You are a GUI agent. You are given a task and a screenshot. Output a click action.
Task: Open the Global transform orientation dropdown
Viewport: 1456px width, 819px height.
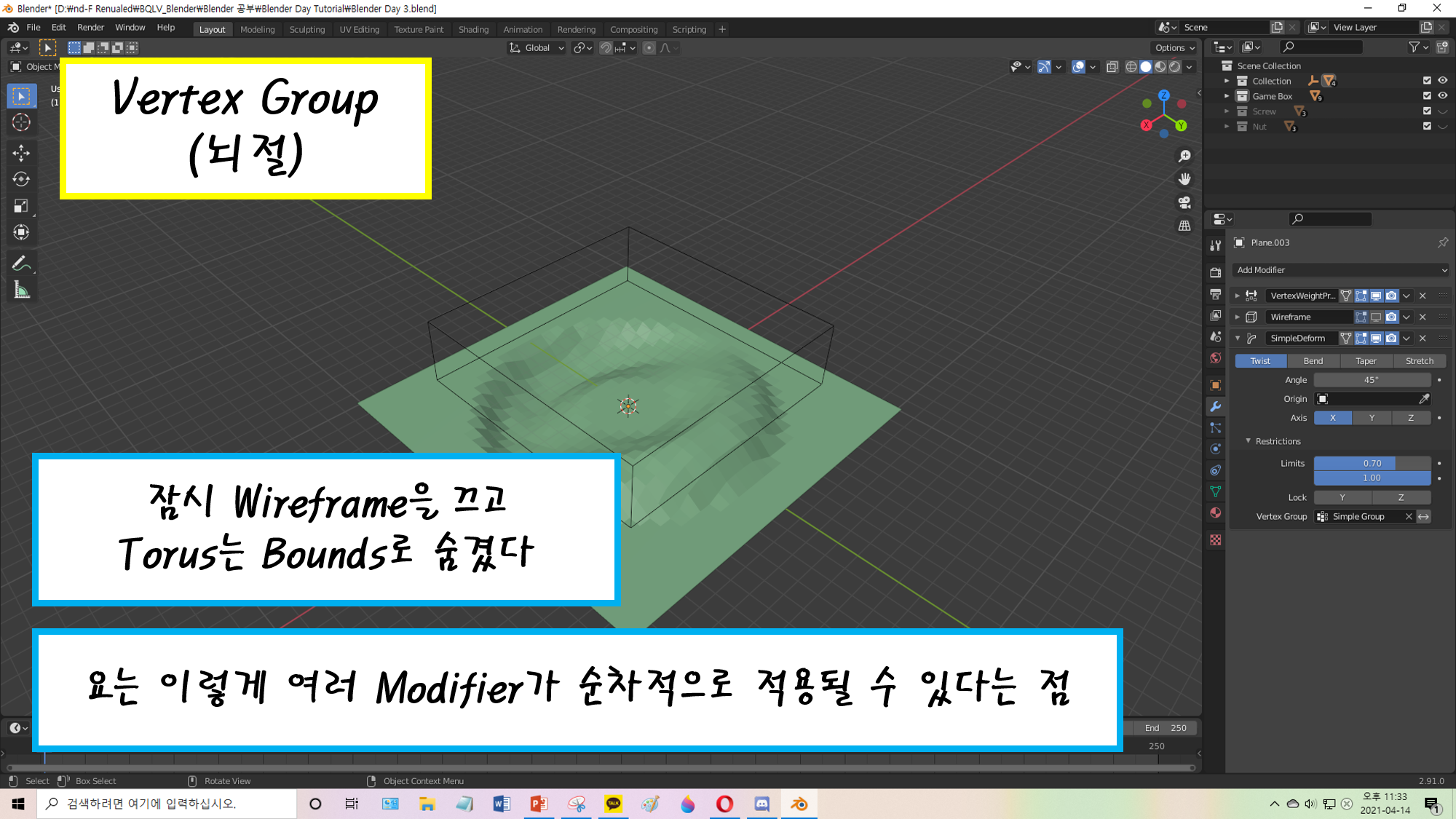[x=537, y=48]
